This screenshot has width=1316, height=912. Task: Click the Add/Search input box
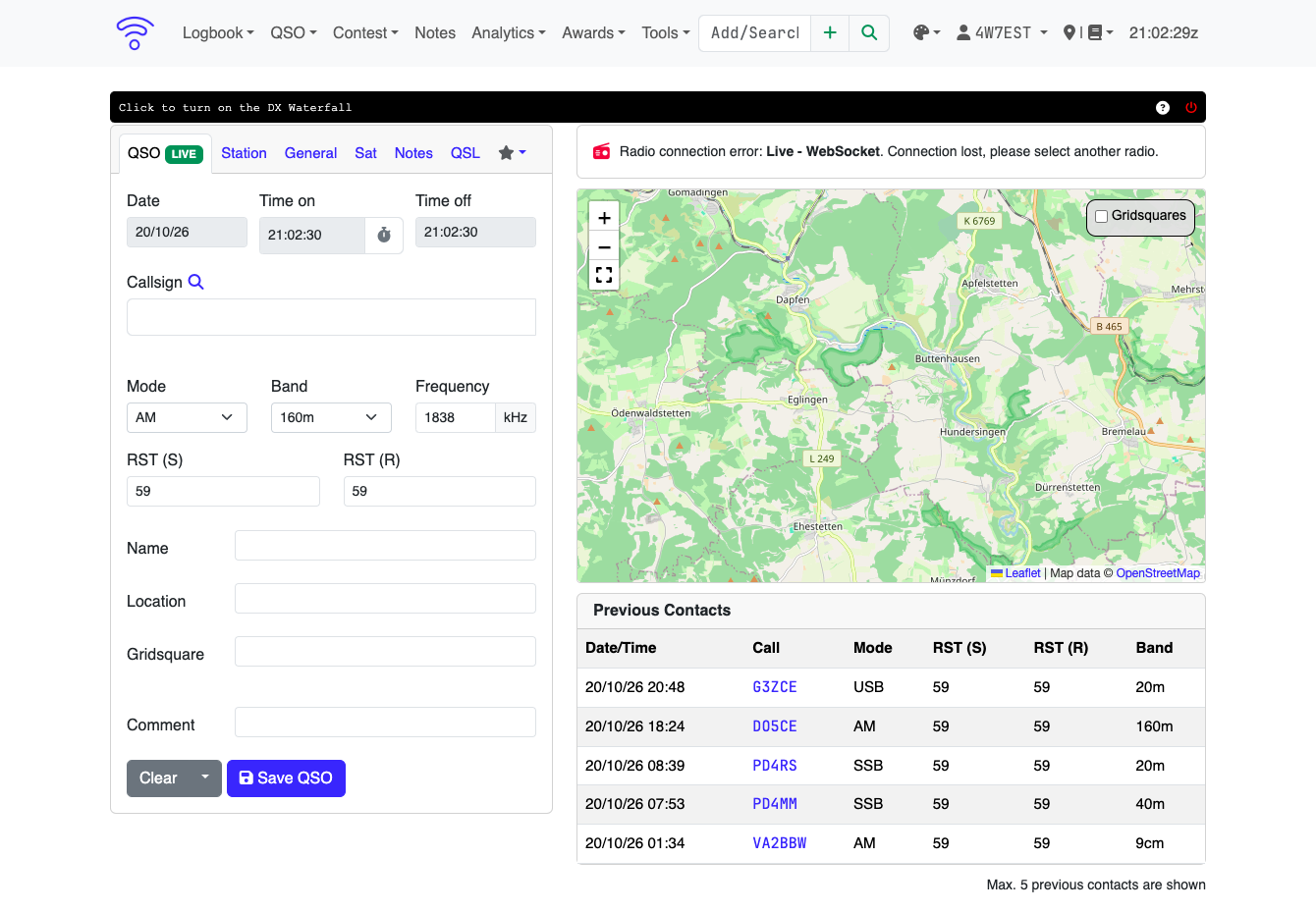pyautogui.click(x=754, y=32)
